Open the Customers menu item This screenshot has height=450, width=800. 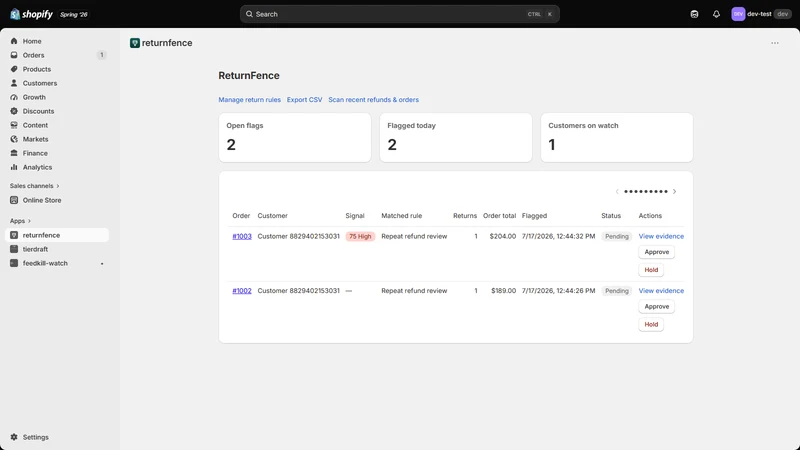click(x=57, y=83)
